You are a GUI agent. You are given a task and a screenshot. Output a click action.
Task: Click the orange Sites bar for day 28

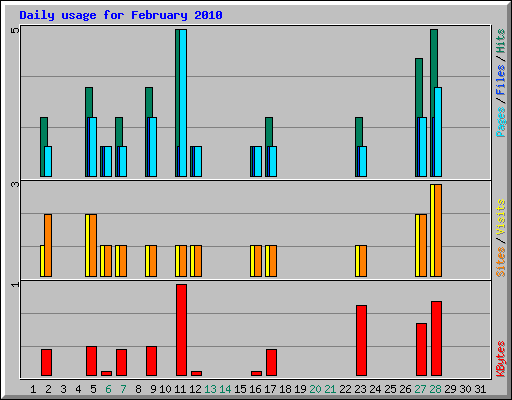coord(438,230)
